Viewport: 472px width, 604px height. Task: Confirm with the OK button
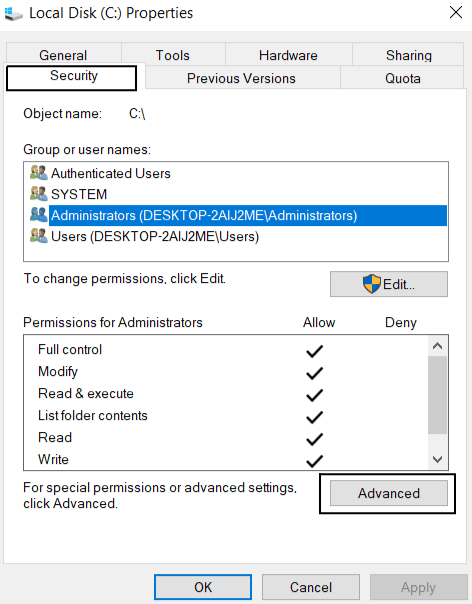203,587
